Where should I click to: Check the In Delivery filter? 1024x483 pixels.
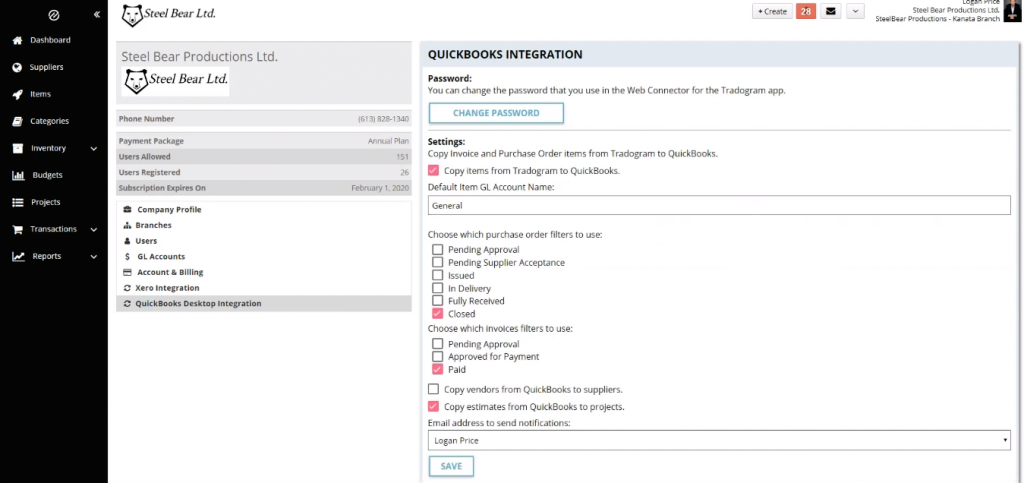click(438, 288)
